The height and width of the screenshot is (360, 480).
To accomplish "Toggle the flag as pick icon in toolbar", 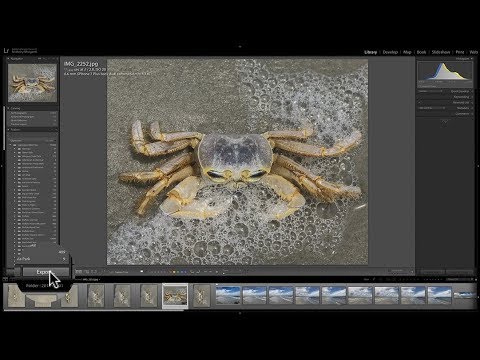I will [x=142, y=272].
